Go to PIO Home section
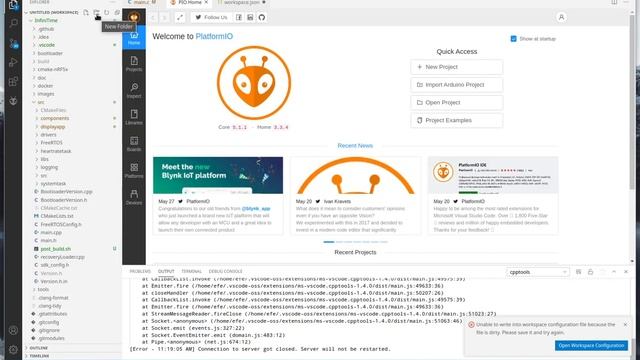 tap(134, 38)
